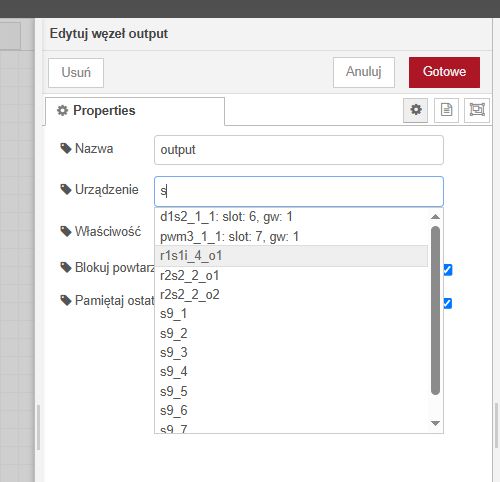
Task: Choose r1s1i_4_o1 from the list
Action: tap(291, 256)
